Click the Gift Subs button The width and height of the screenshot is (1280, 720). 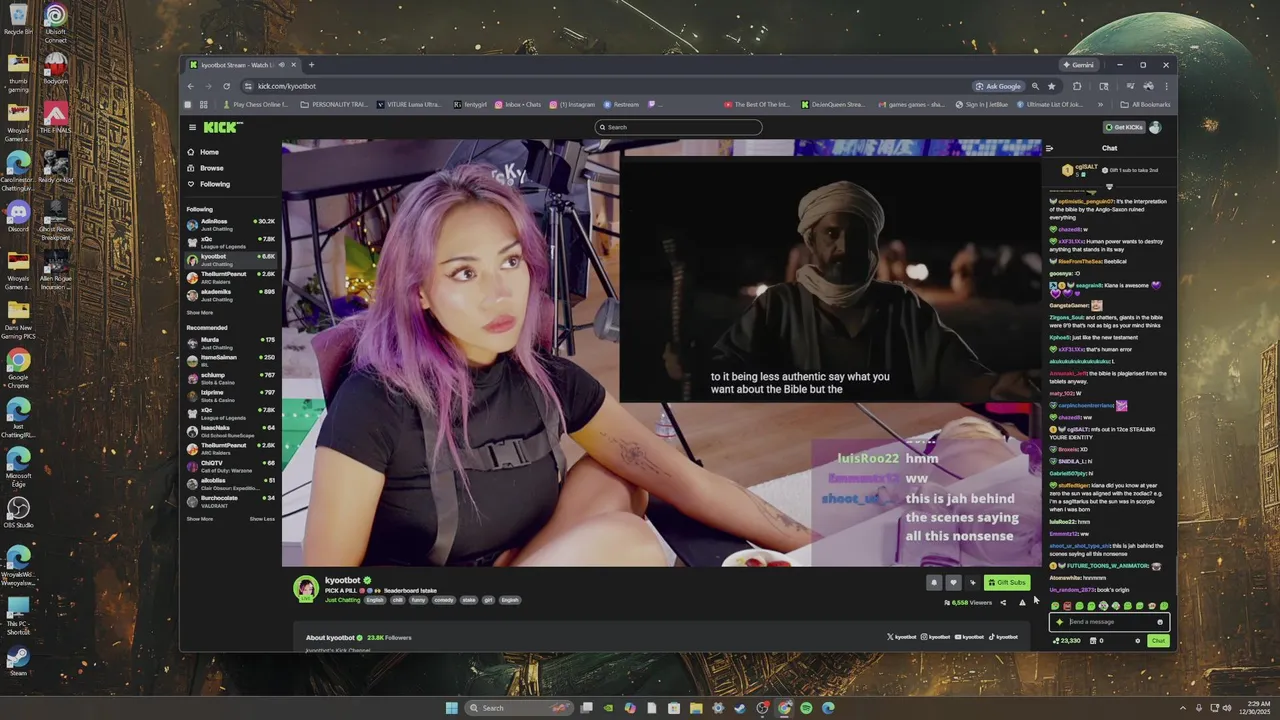(x=1006, y=582)
